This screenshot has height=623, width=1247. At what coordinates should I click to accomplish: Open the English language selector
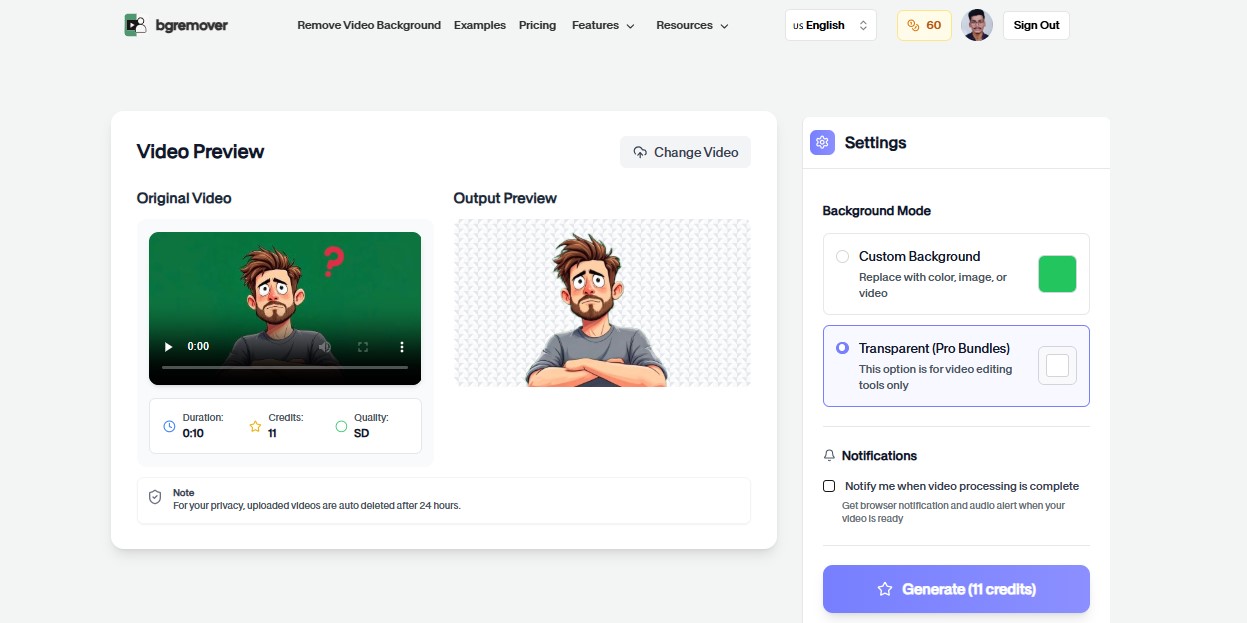830,25
